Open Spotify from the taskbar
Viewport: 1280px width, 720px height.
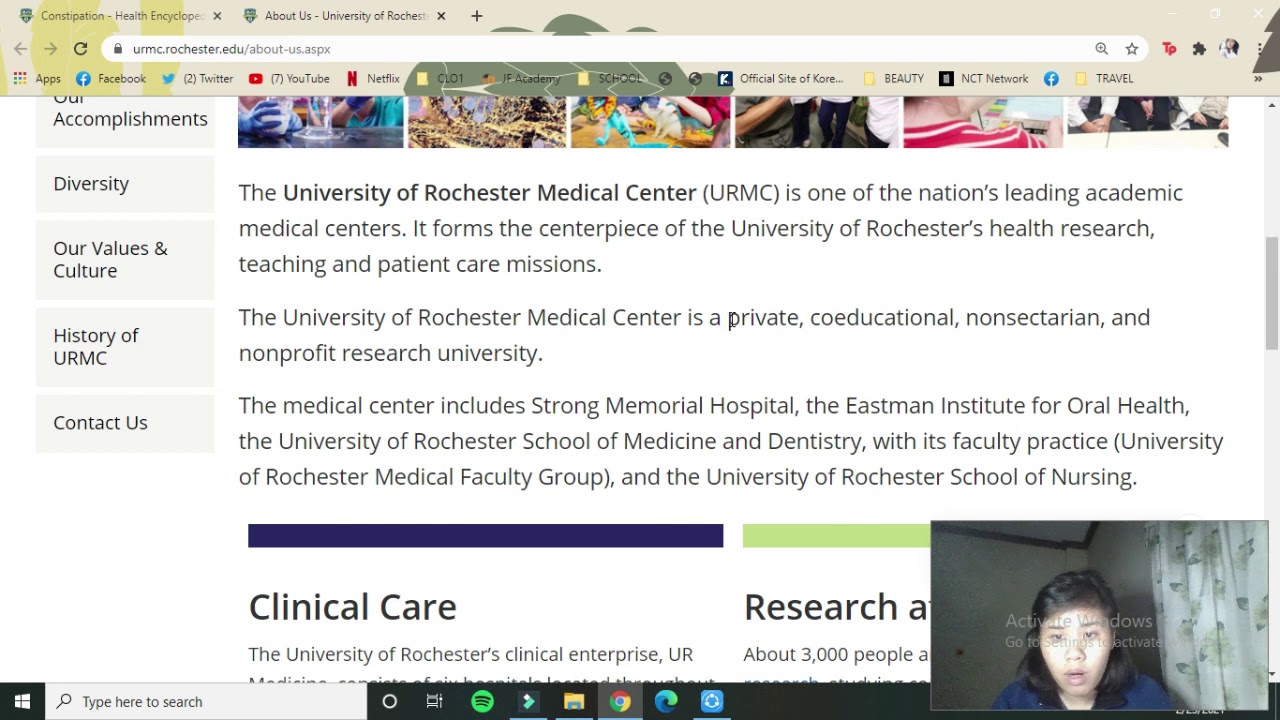click(x=482, y=702)
